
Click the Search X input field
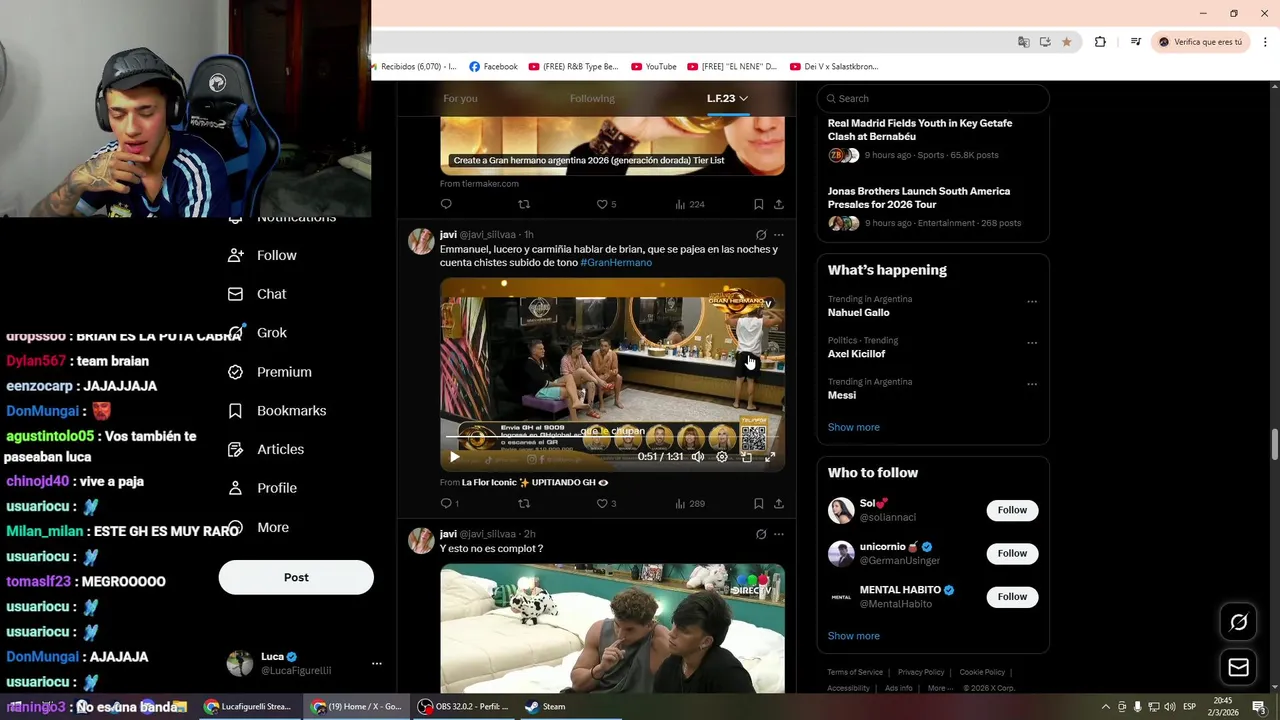coord(933,98)
